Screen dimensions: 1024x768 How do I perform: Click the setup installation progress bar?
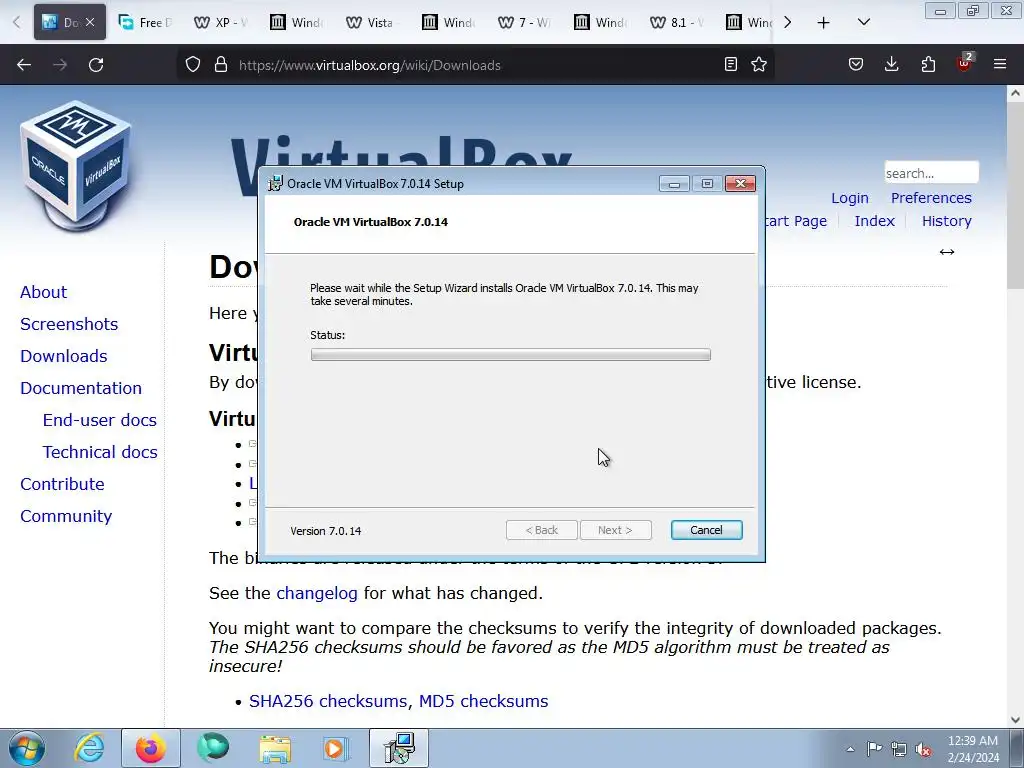tap(511, 355)
